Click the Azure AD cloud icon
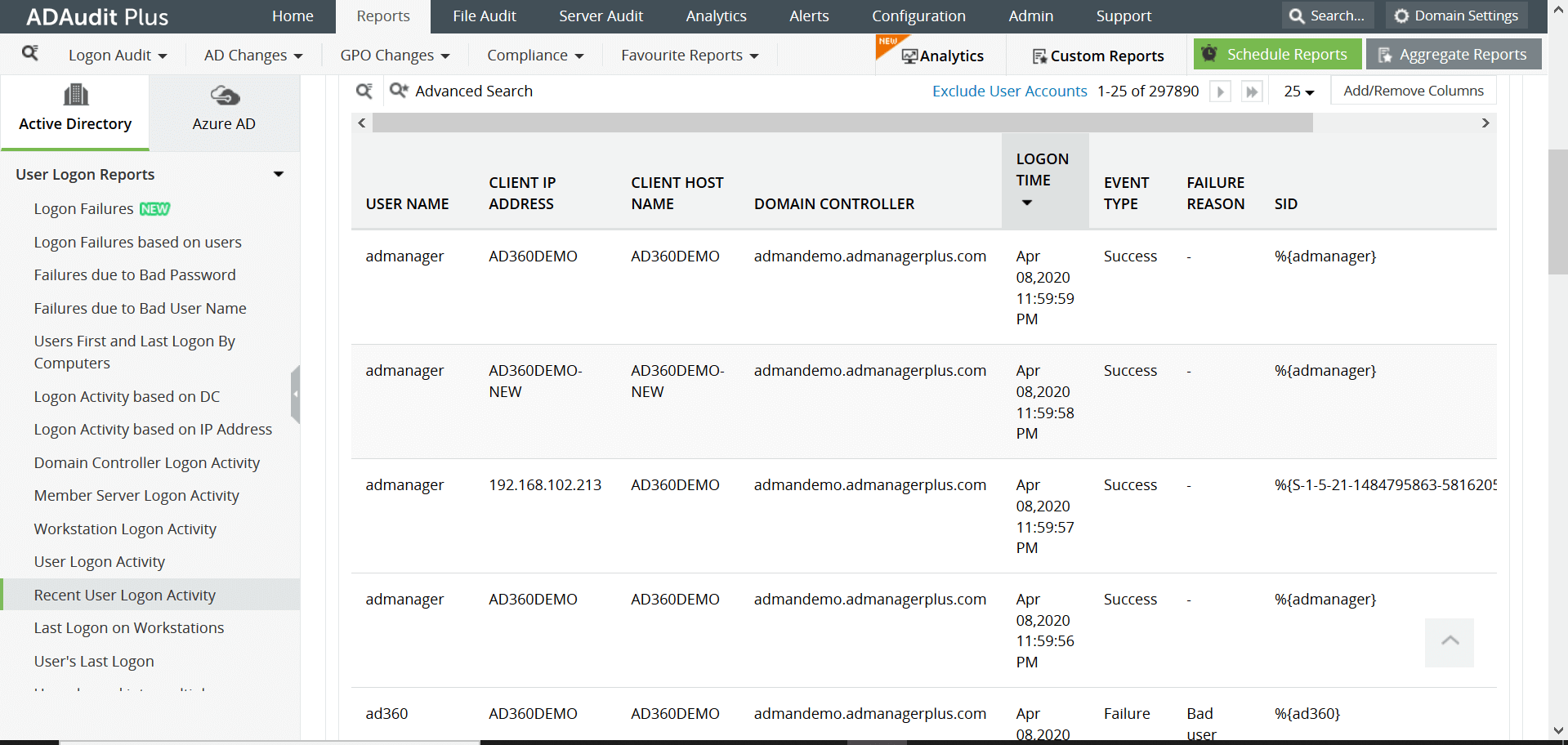The image size is (1568, 745). point(225,96)
